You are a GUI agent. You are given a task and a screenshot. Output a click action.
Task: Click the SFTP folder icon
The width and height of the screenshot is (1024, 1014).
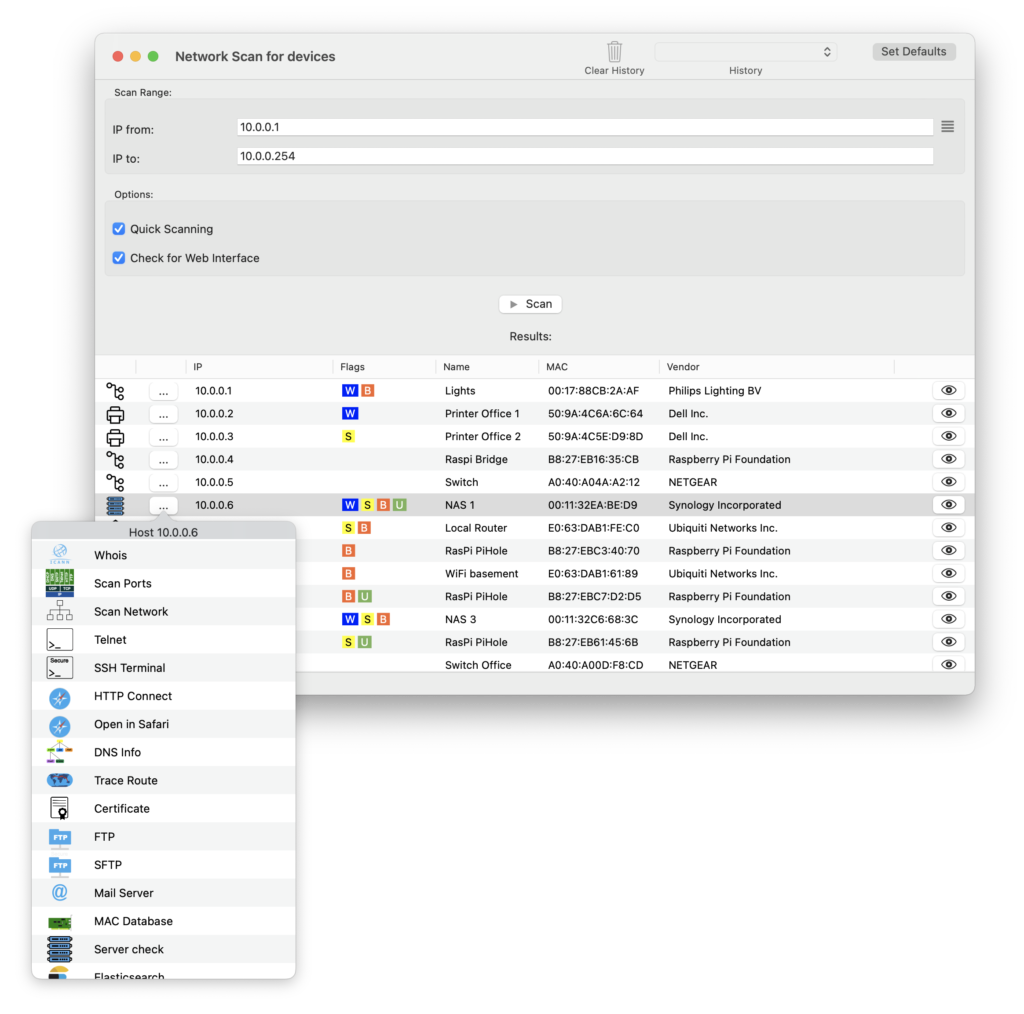[59, 864]
